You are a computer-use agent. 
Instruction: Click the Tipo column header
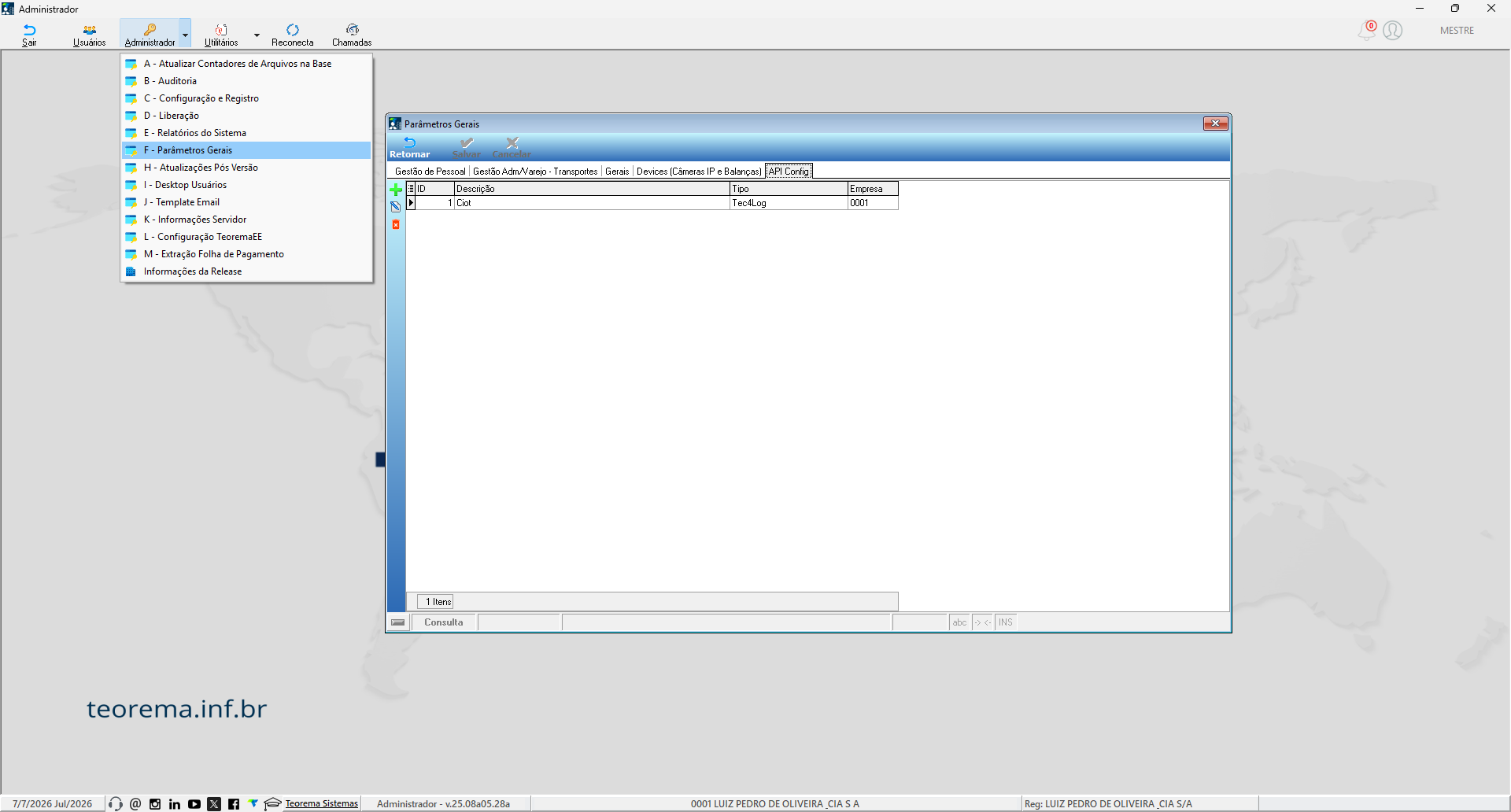(789, 189)
